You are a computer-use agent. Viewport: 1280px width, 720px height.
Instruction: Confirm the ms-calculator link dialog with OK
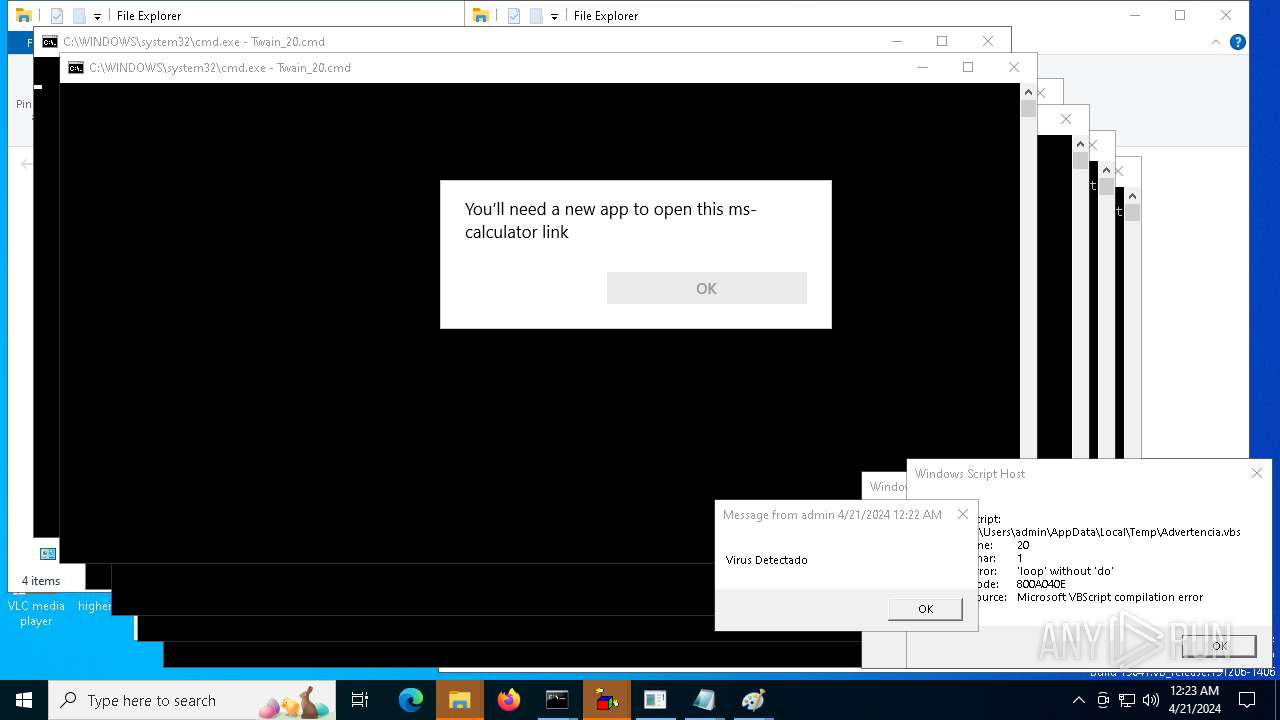[x=706, y=288]
